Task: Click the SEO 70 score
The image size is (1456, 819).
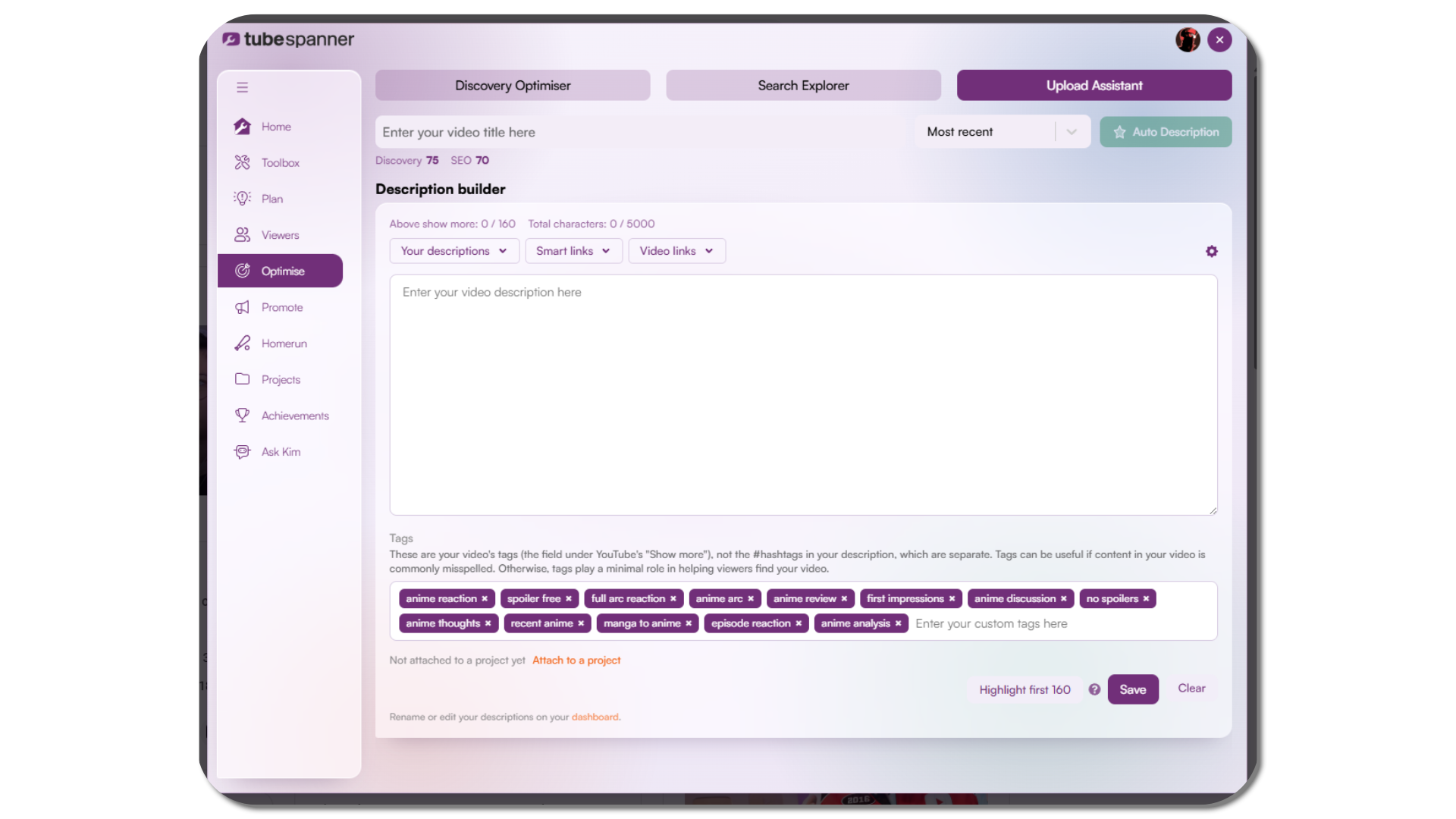Action: 470,161
